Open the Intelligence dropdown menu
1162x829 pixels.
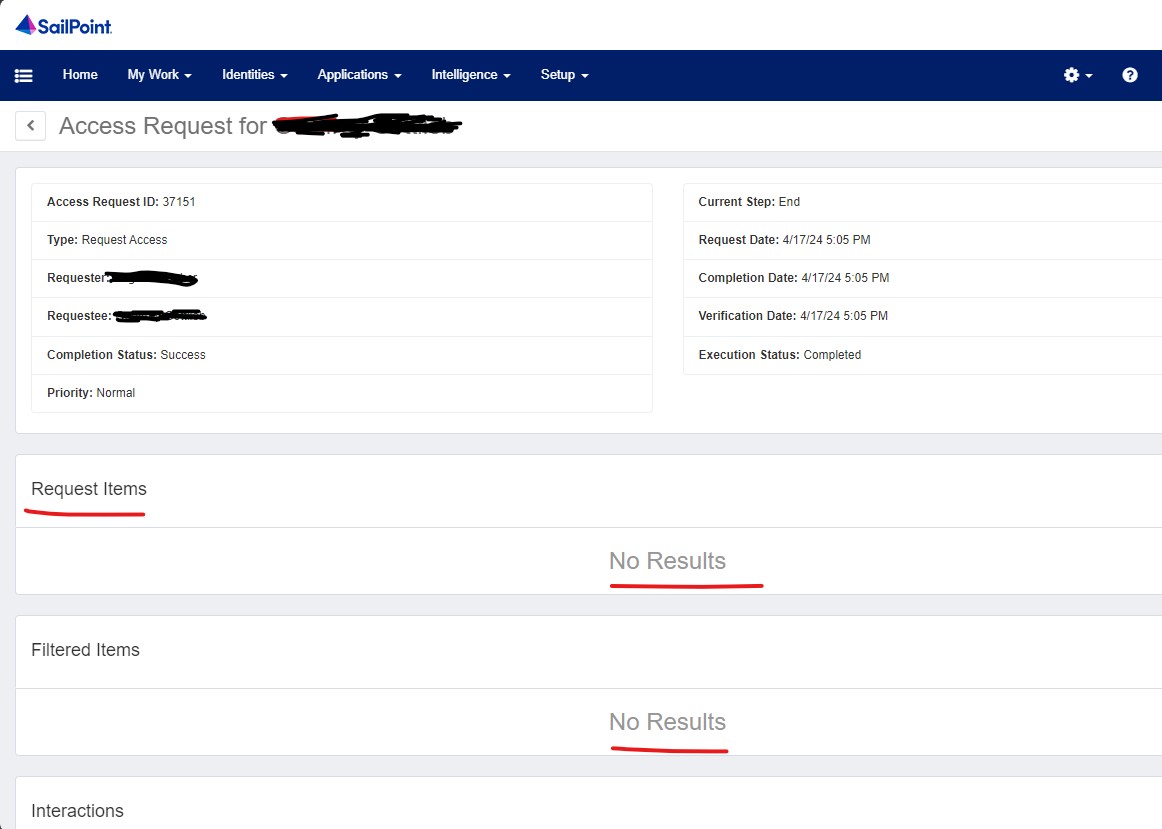pyautogui.click(x=471, y=75)
